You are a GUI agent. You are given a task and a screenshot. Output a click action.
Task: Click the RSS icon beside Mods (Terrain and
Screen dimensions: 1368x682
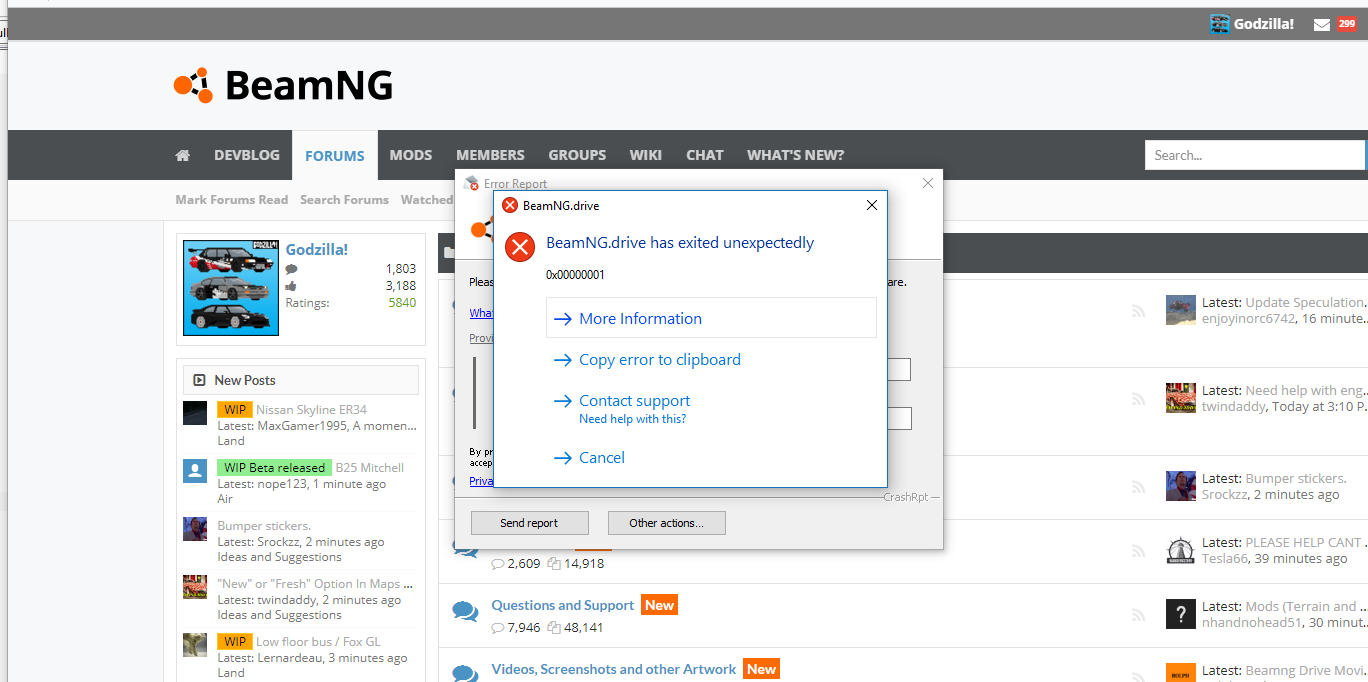point(1138,615)
